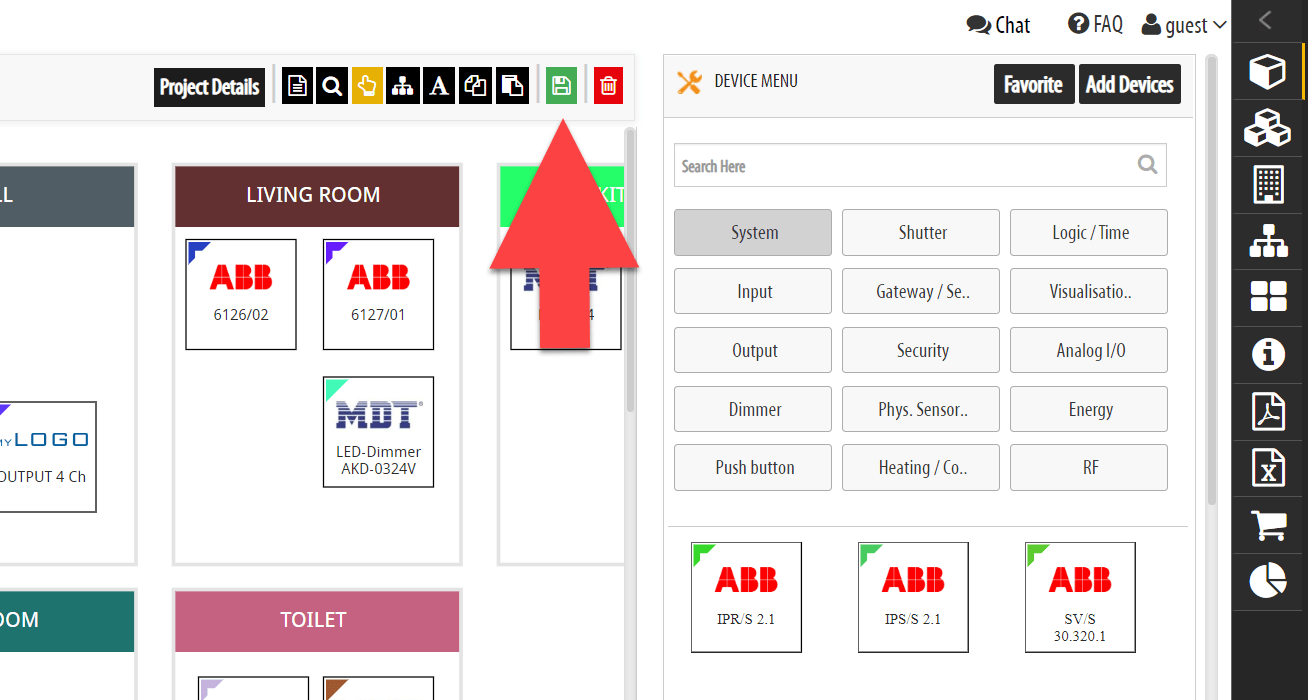The image size is (1308, 700).
Task: Click the paste clipboard icon in toolbar
Action: (x=512, y=86)
